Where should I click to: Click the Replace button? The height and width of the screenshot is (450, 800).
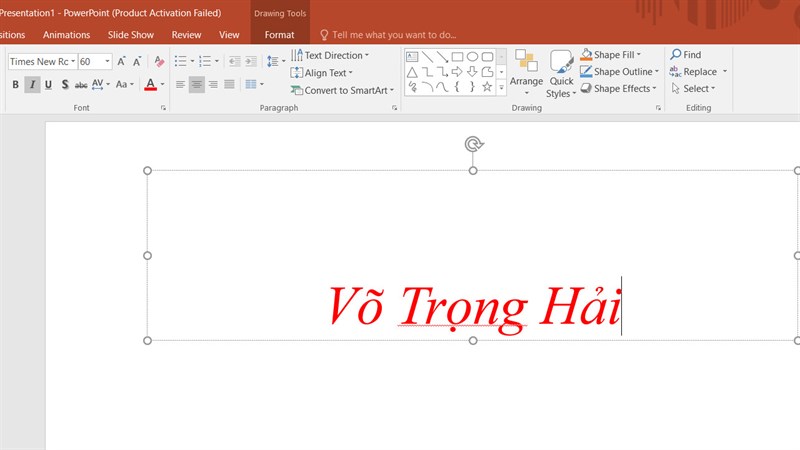click(693, 72)
